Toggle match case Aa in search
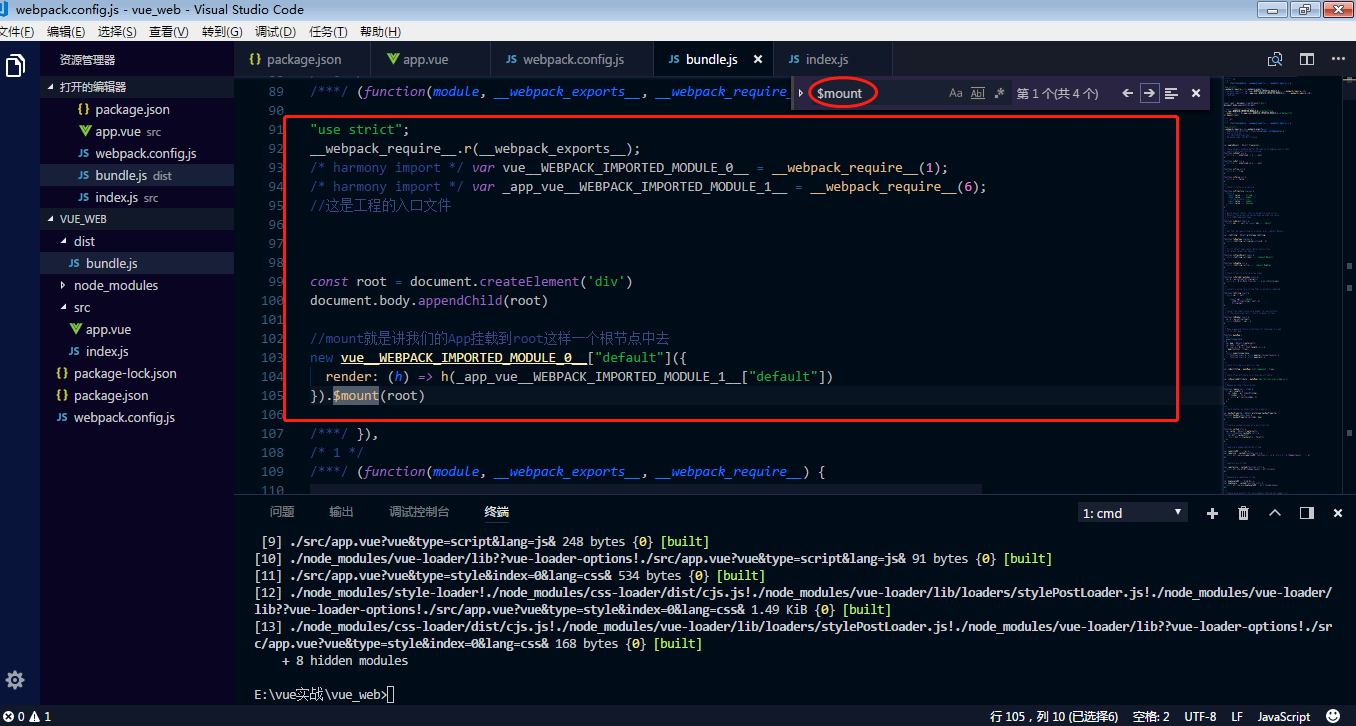 click(956, 92)
